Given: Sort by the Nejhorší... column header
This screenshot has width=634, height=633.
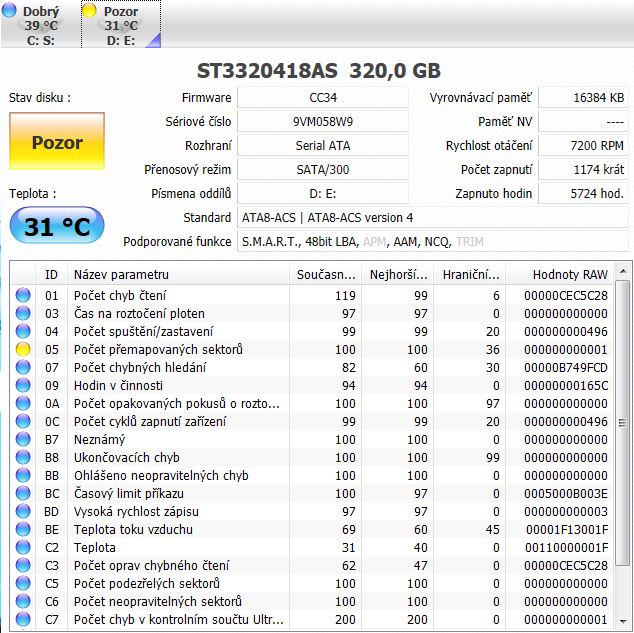Looking at the screenshot, I should [397, 274].
